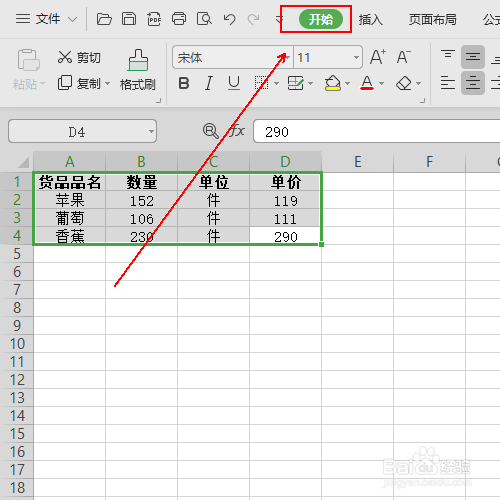Apply red font color A
The height and width of the screenshot is (500, 500).
(x=367, y=83)
